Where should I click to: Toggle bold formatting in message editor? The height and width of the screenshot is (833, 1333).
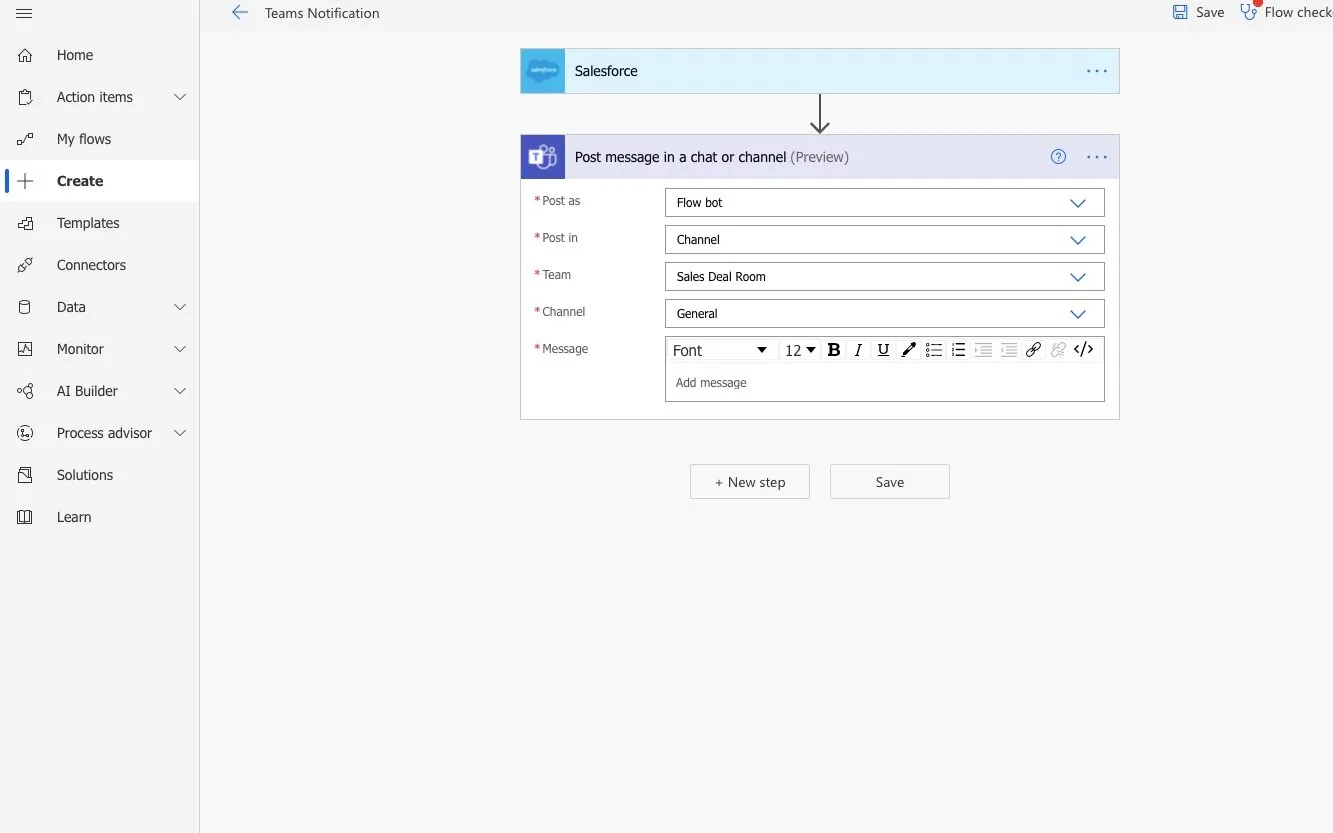click(x=833, y=350)
